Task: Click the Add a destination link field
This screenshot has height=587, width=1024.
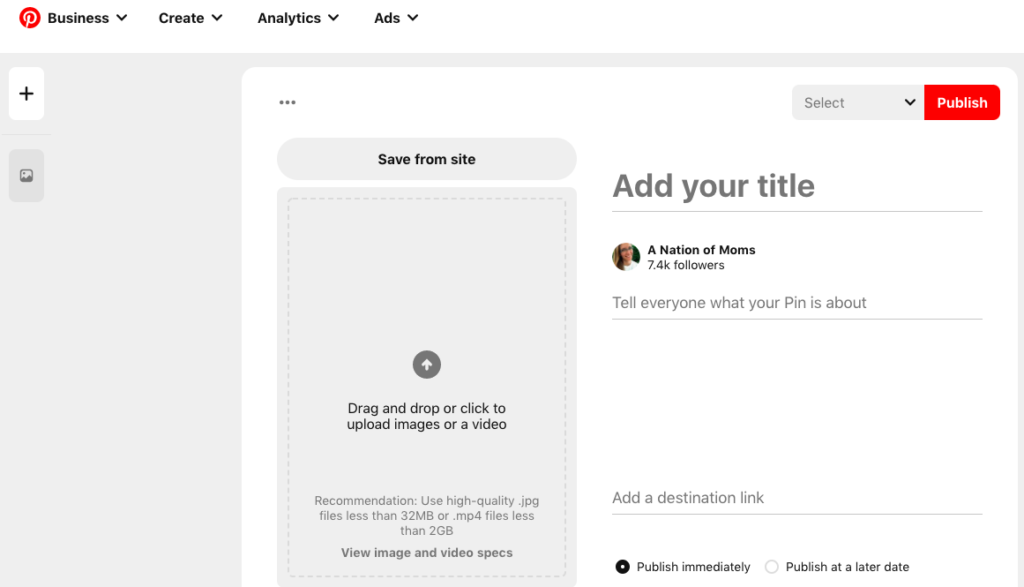Action: click(796, 498)
